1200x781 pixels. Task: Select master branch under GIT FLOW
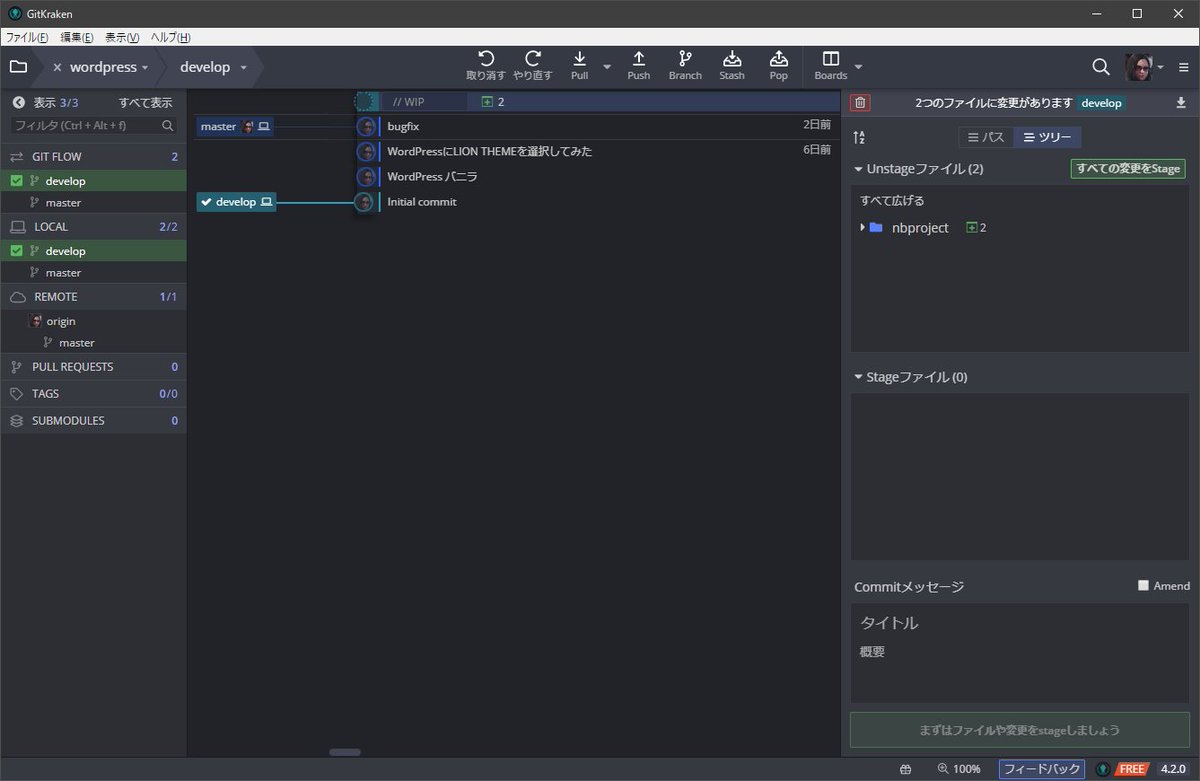click(63, 202)
